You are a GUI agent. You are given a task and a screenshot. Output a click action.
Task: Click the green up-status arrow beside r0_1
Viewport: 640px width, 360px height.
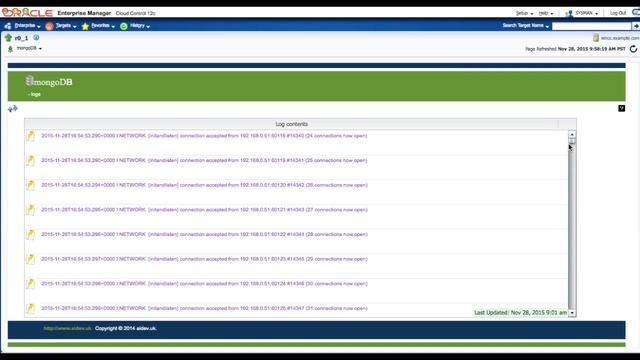click(x=8, y=38)
